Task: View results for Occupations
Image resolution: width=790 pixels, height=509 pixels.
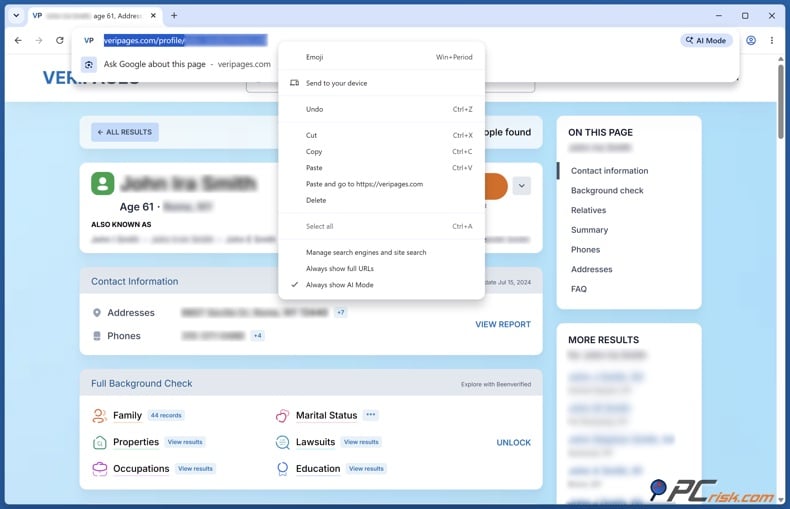Action: click(x=195, y=469)
